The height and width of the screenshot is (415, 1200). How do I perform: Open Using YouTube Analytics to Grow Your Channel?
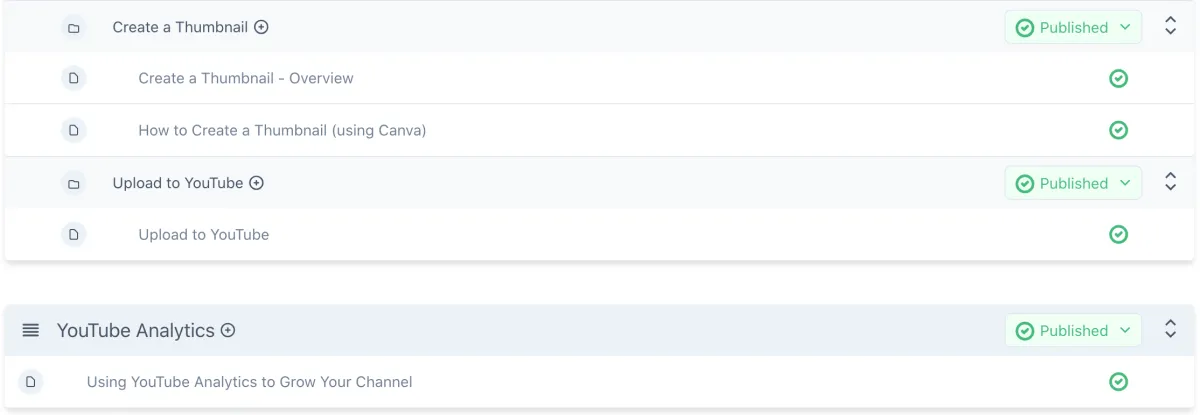point(249,382)
